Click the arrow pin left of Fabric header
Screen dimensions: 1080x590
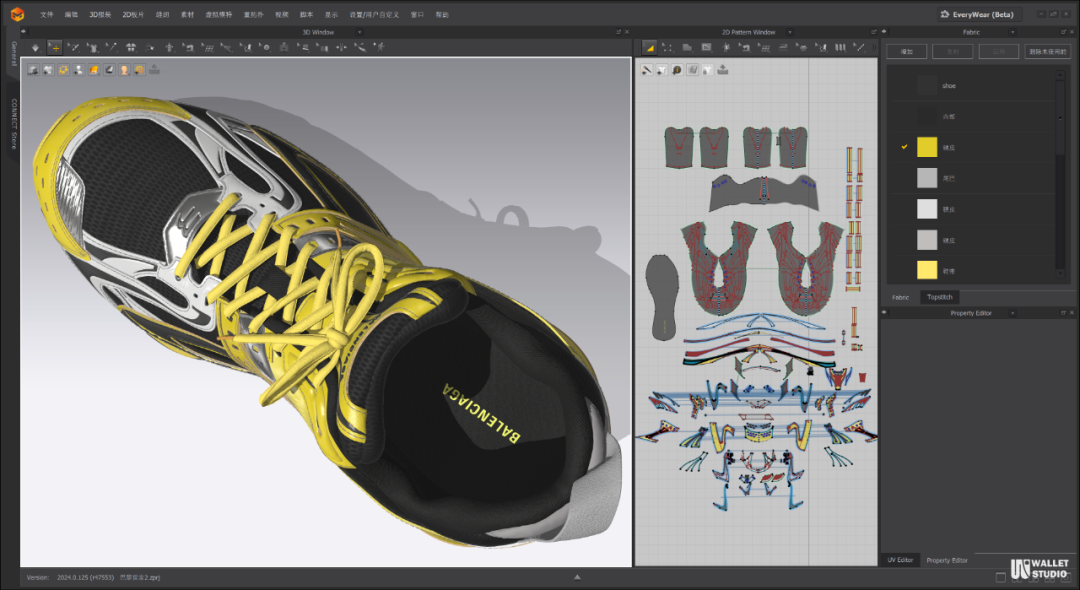(x=884, y=32)
